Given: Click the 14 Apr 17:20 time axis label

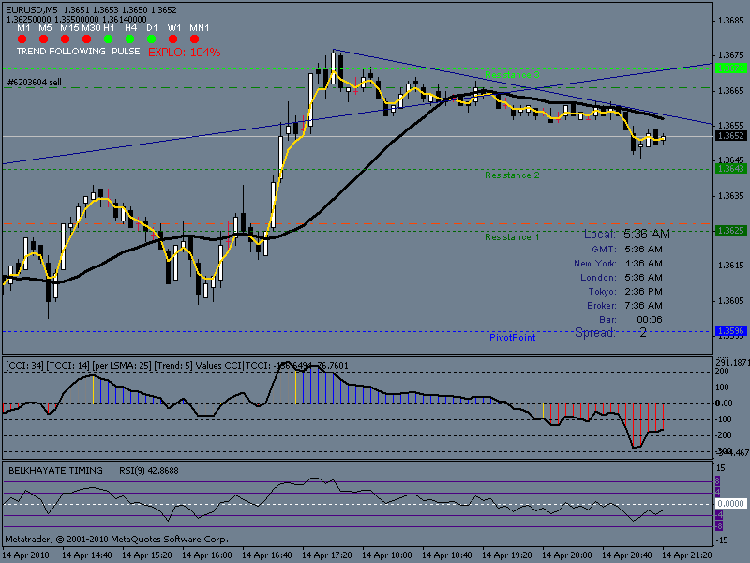Looking at the screenshot, I should [327, 555].
